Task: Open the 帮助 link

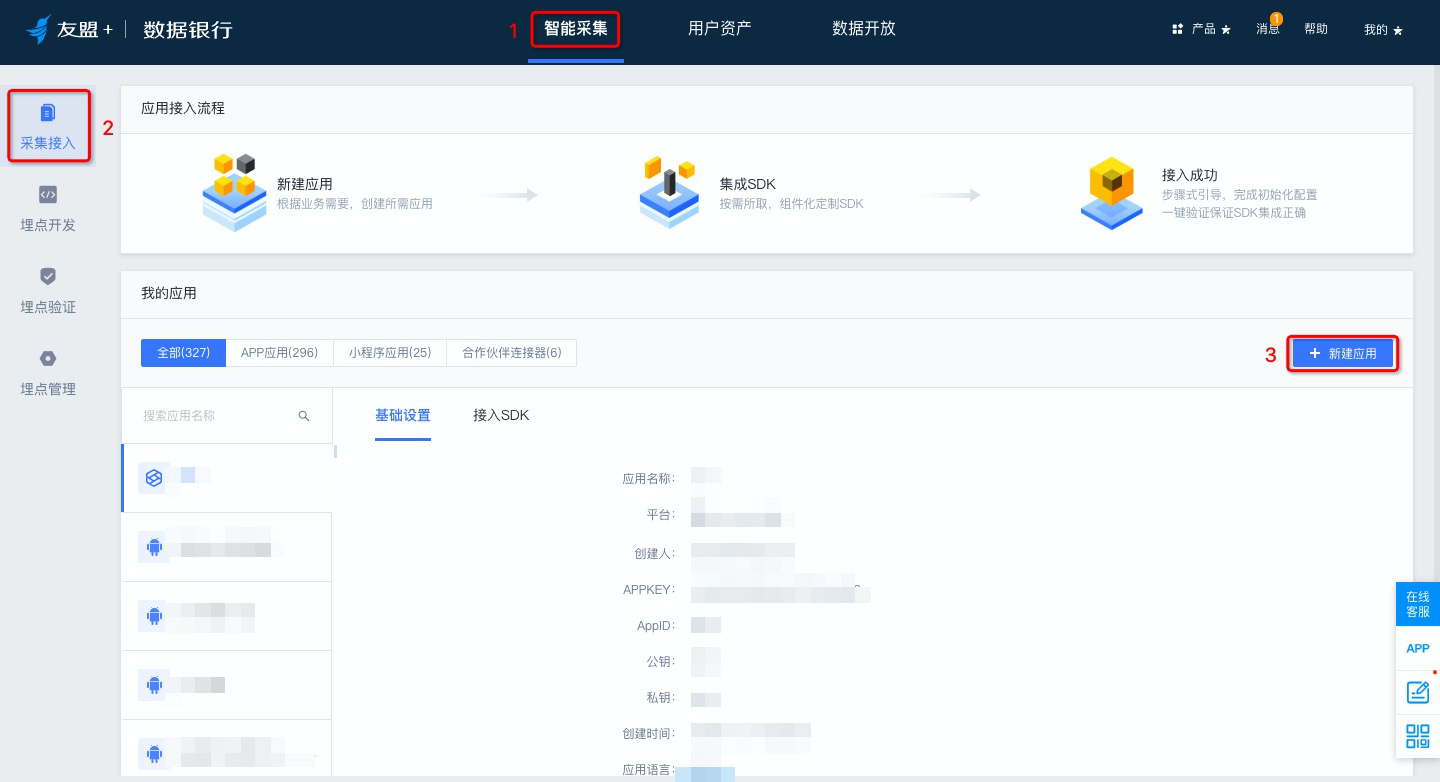Action: pos(1316,29)
